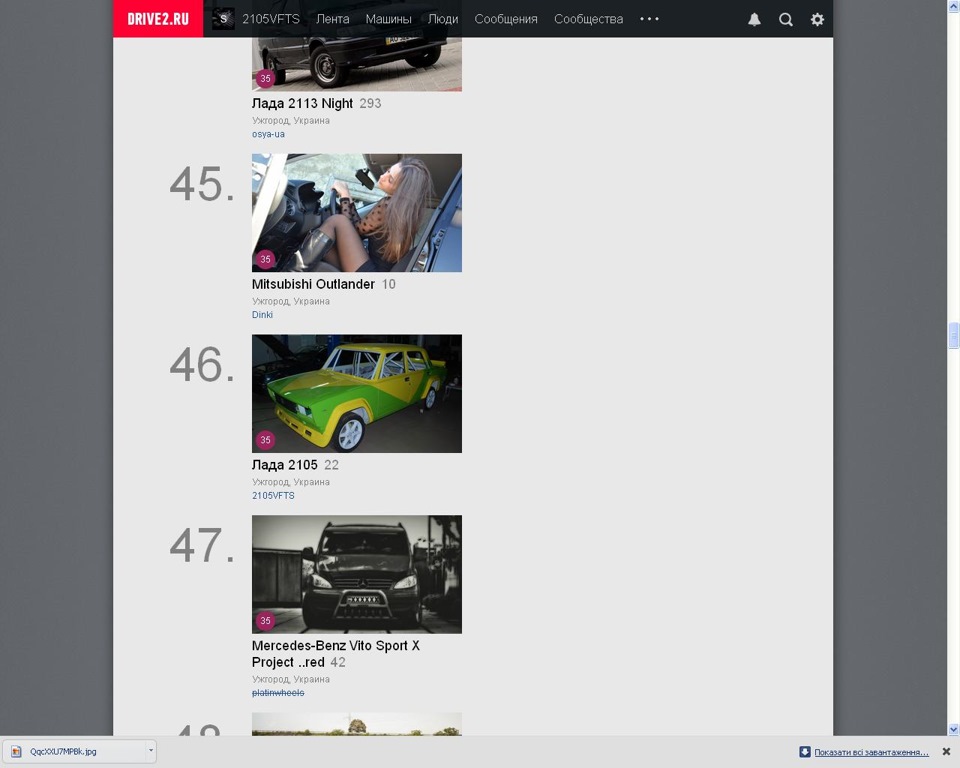This screenshot has height=768, width=960.
Task: Click the download arrow icon beside Показати
Action: [x=804, y=751]
